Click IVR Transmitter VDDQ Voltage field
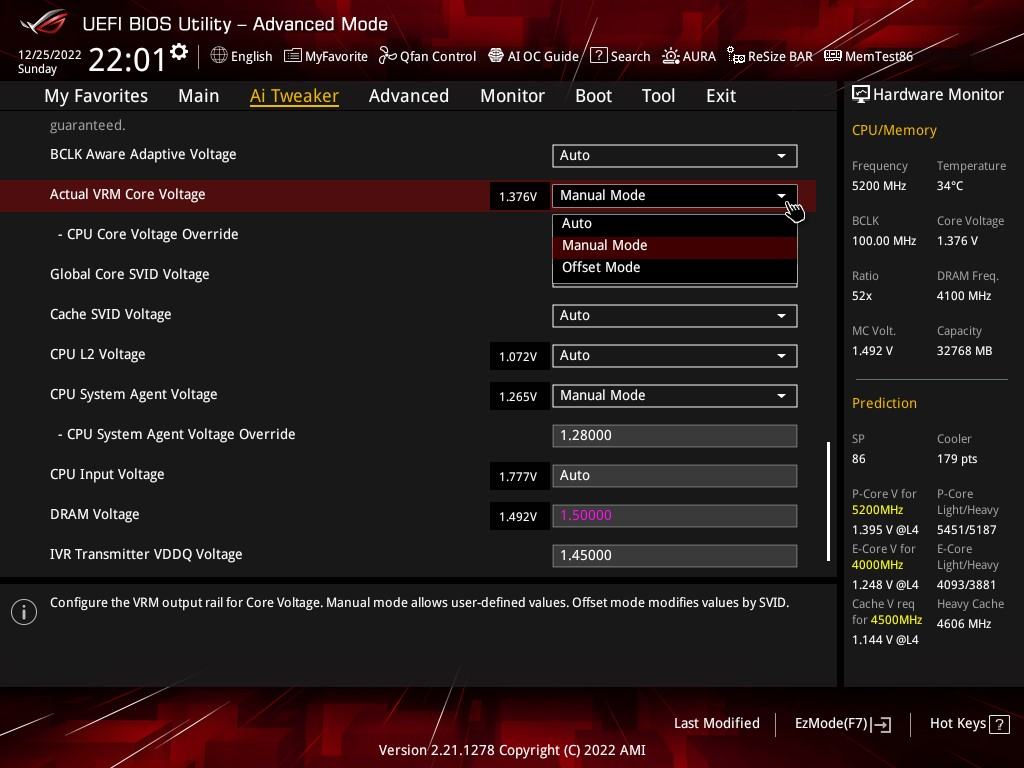The height and width of the screenshot is (768, 1024). pyautogui.click(x=675, y=555)
